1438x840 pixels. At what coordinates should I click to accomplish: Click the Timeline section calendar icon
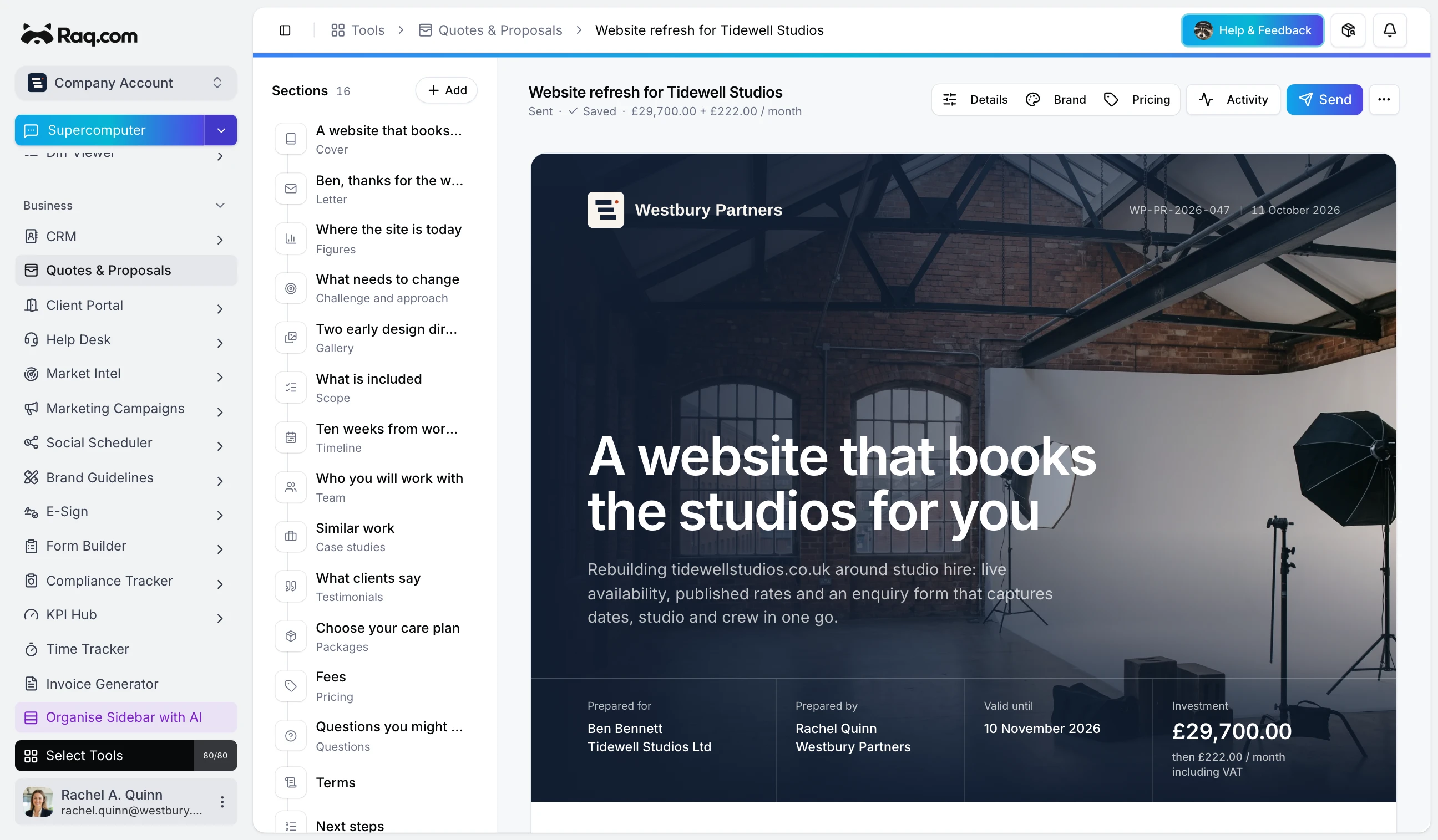291,437
